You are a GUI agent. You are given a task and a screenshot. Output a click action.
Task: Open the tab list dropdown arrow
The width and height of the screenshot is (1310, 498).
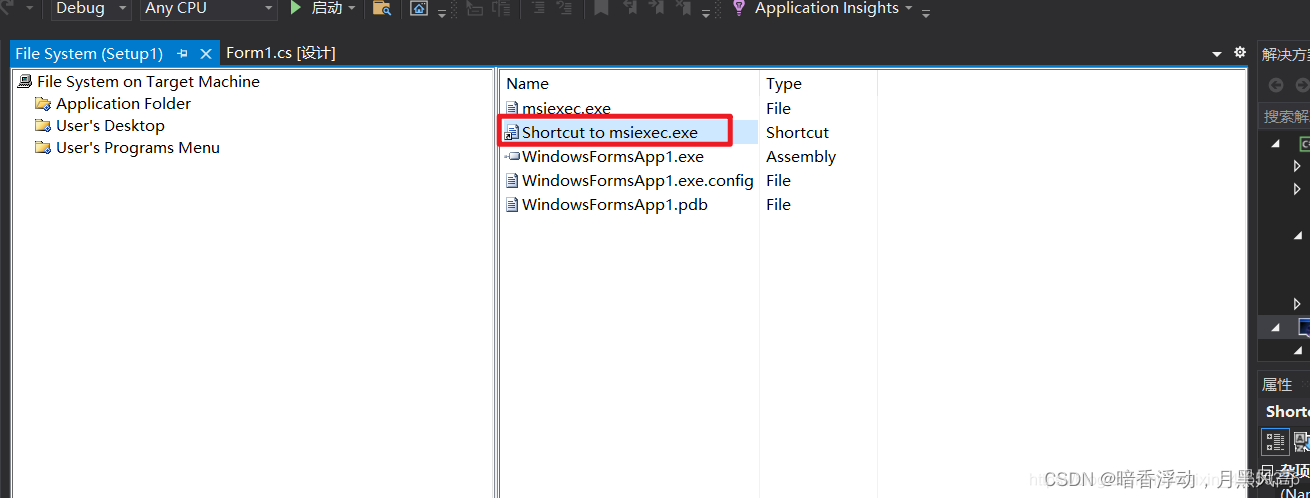[x=1217, y=54]
